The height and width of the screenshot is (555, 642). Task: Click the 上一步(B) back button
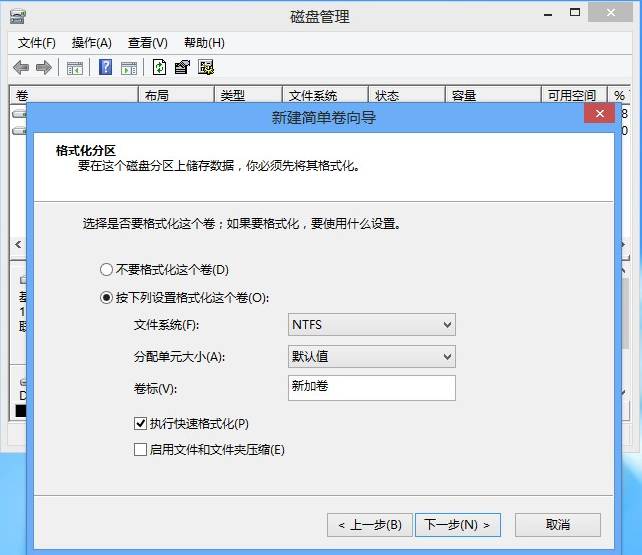click(x=370, y=525)
